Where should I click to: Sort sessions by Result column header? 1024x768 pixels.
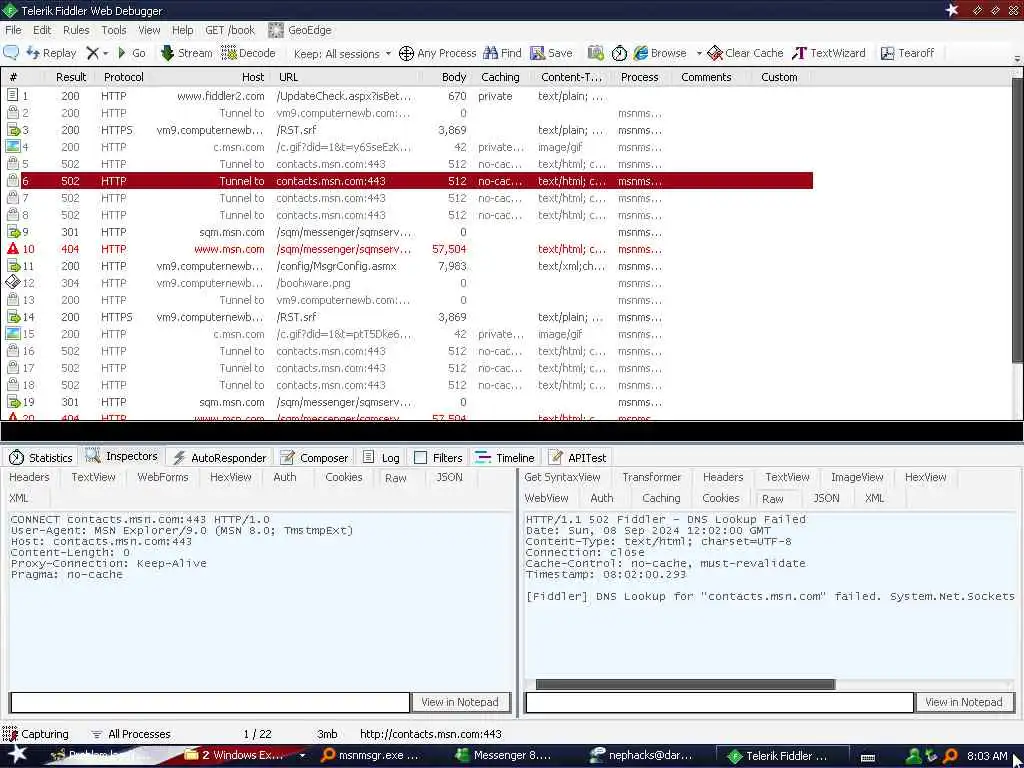71,77
